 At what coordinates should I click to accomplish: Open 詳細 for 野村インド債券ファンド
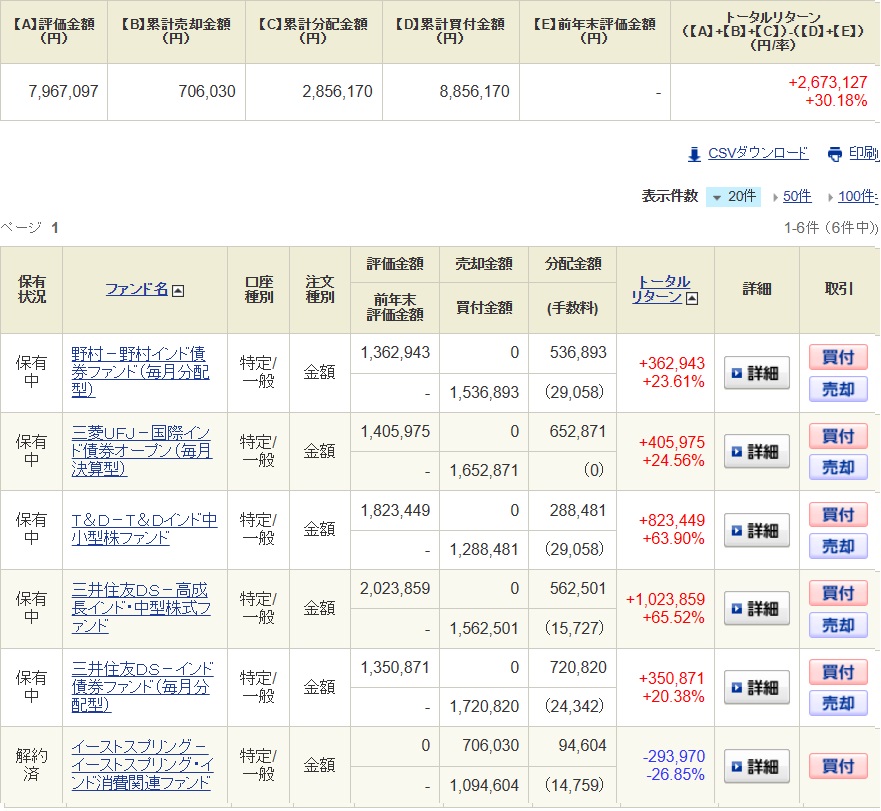756,373
